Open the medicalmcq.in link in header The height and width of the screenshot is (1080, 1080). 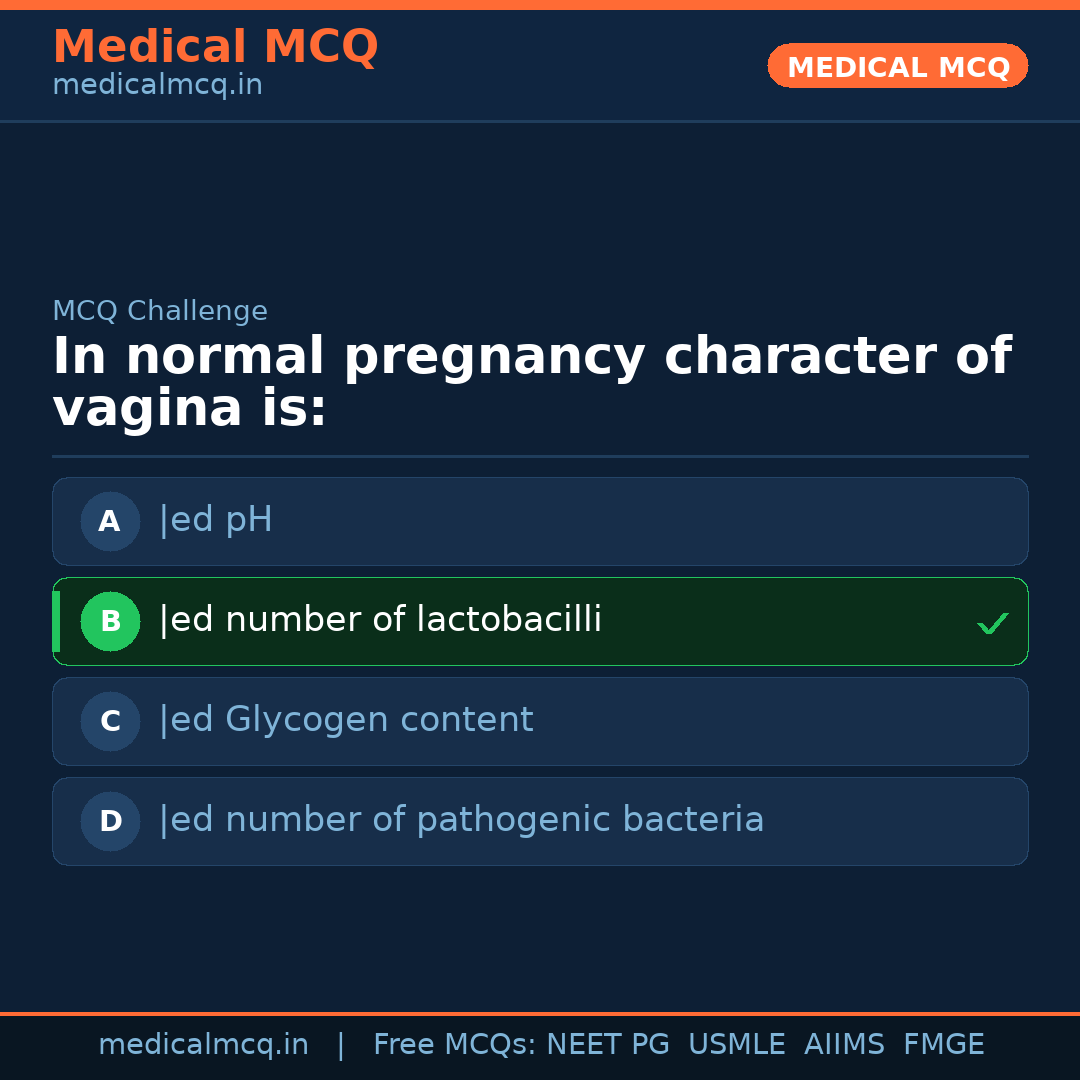pos(156,84)
